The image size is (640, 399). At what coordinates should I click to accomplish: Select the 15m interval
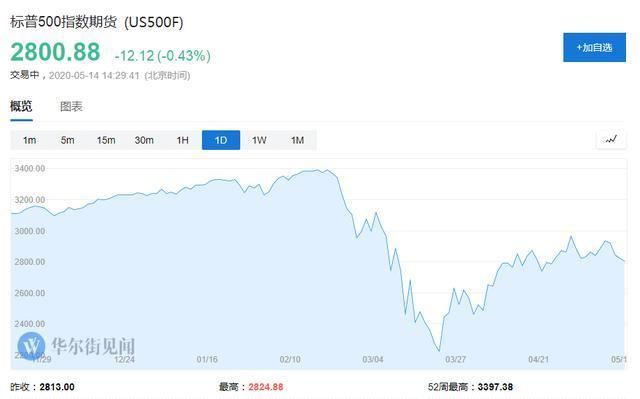point(106,140)
